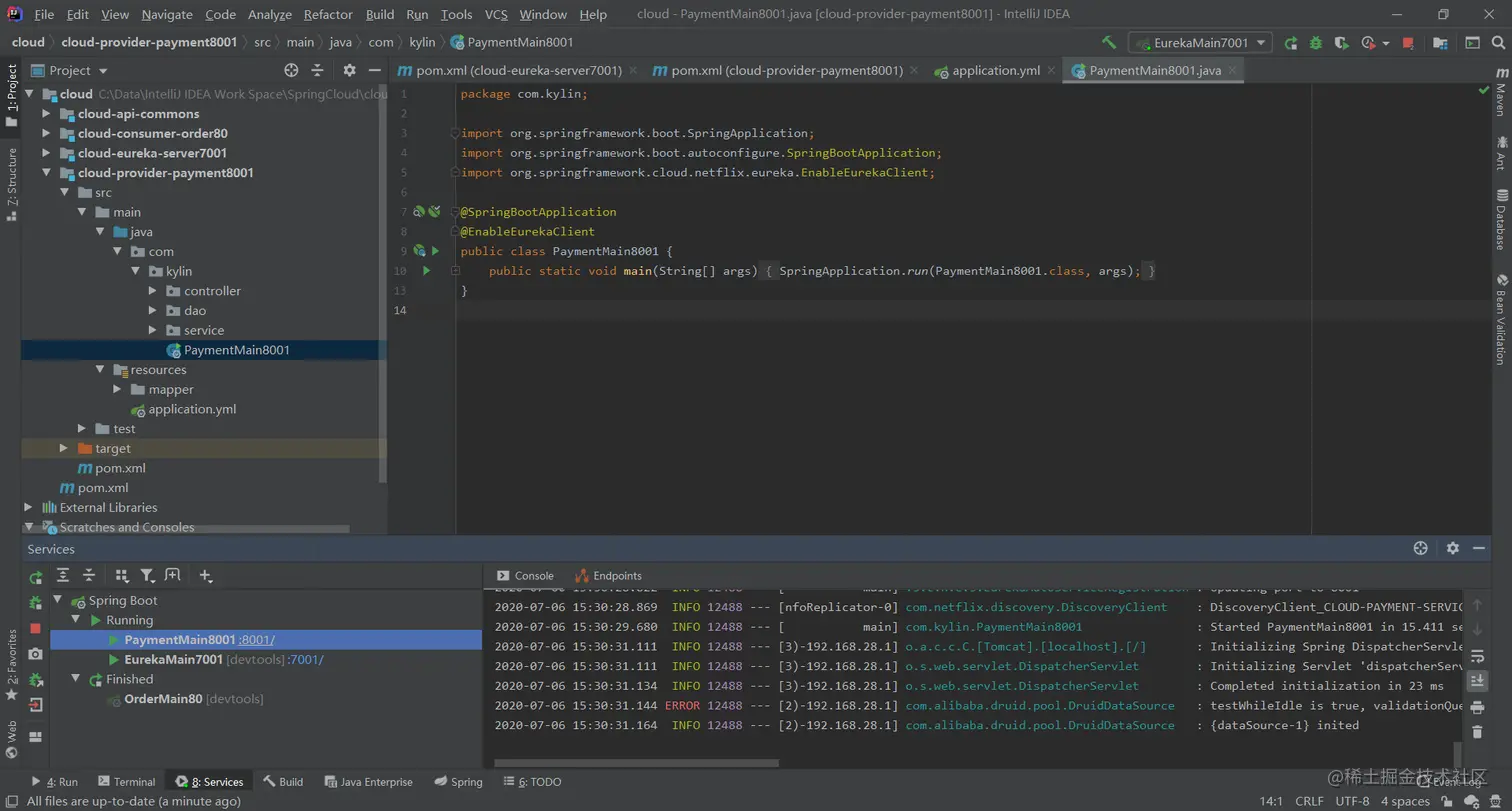
Task: Clear console output with the trash icon
Action: (1477, 732)
